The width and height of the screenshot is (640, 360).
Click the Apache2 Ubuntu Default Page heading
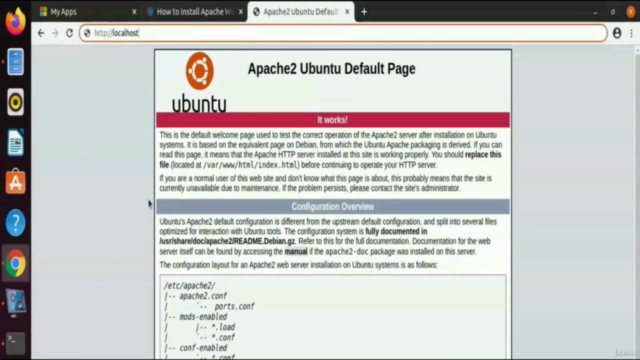[x=331, y=69]
